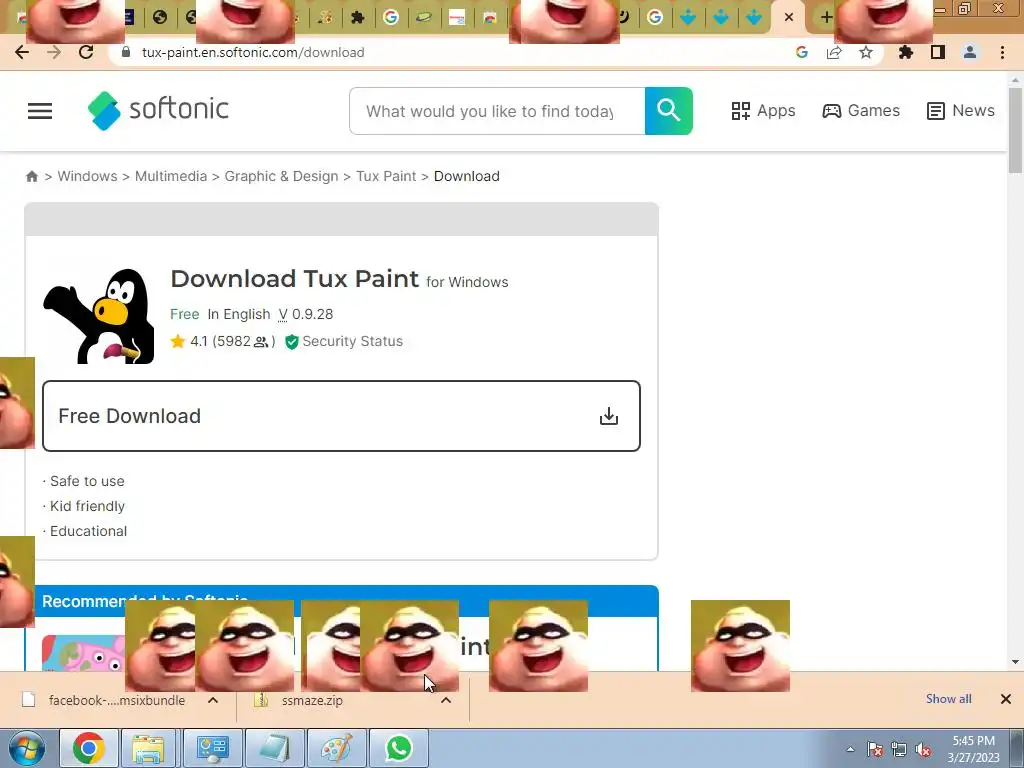Switch to the puzzle-piece icon tab
The height and width of the screenshot is (768, 1024).
[x=357, y=17]
